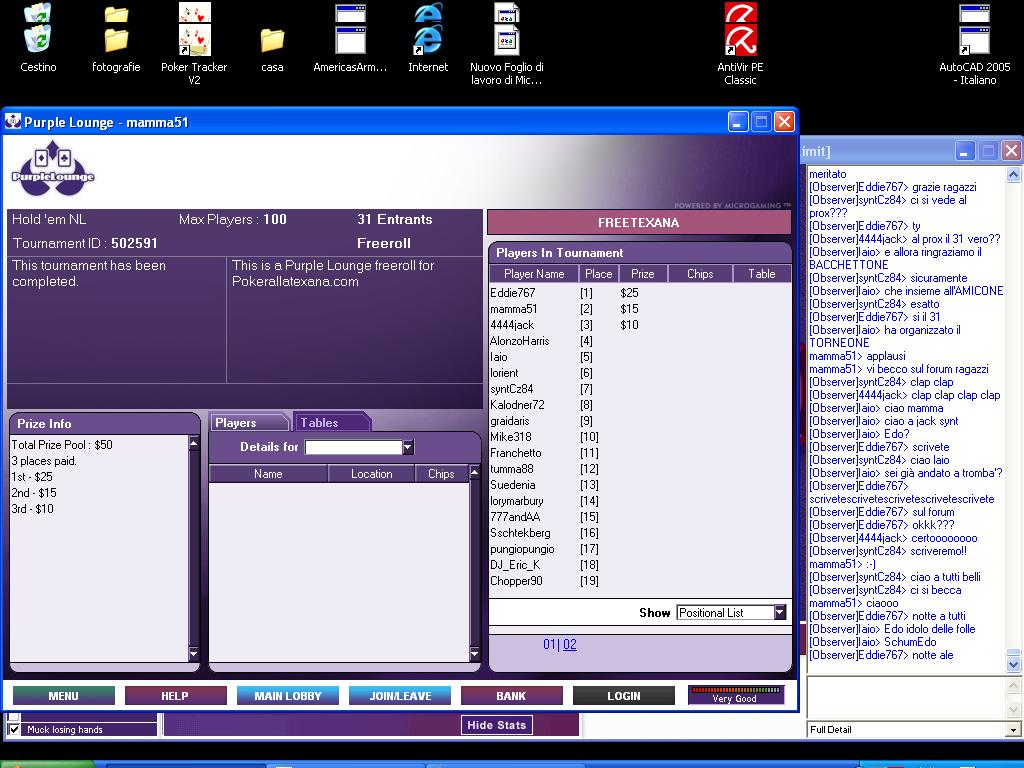Select the Kalodner72 player row

click(640, 405)
